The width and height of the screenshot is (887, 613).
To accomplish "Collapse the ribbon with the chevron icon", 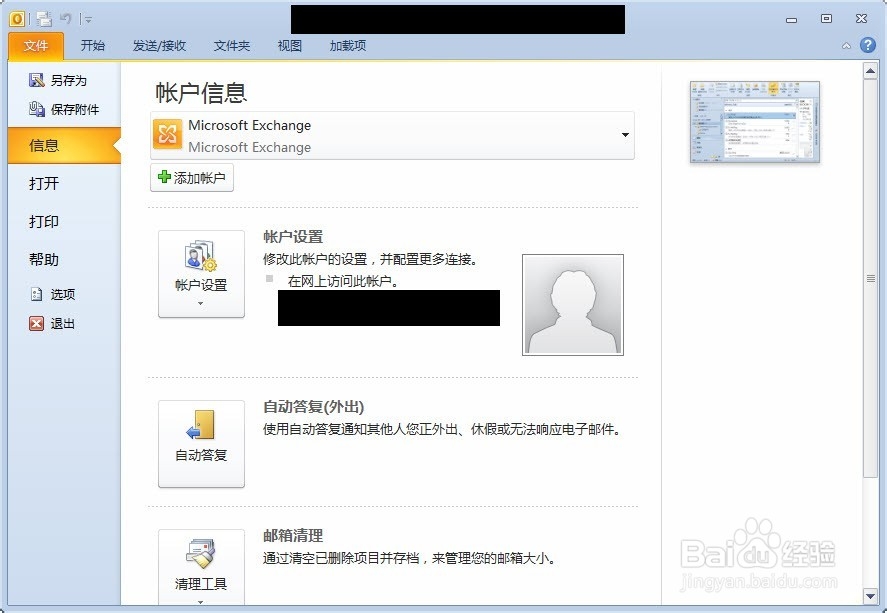I will click(846, 46).
